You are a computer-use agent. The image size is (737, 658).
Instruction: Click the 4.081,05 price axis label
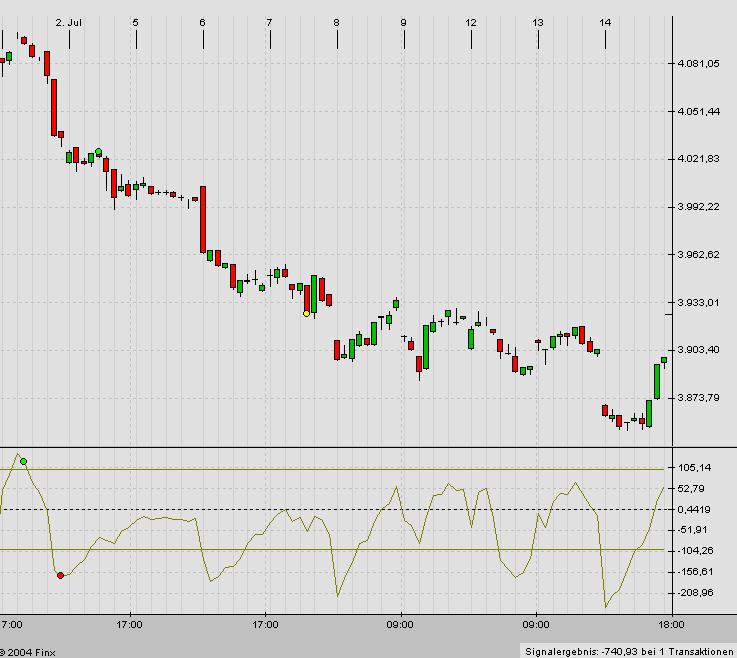(699, 63)
